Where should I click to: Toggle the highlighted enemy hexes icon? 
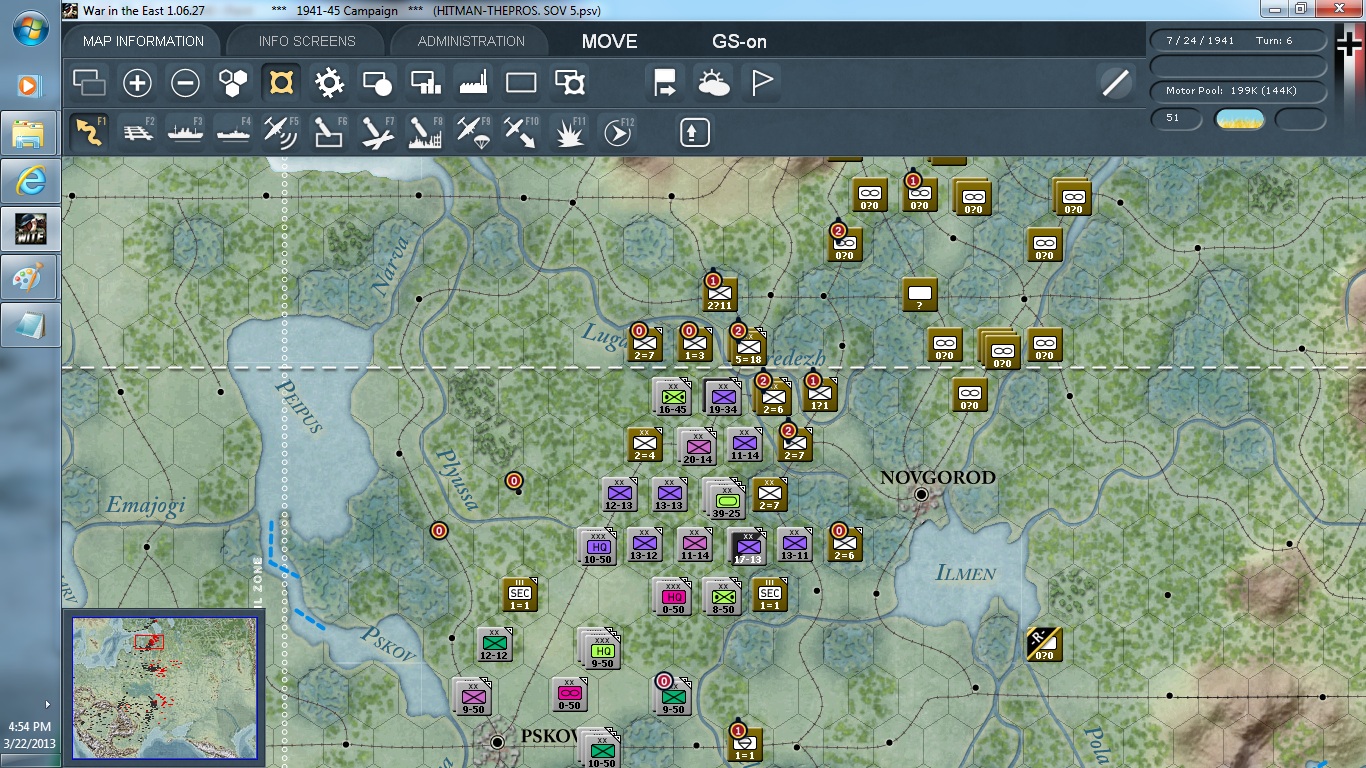(x=281, y=83)
